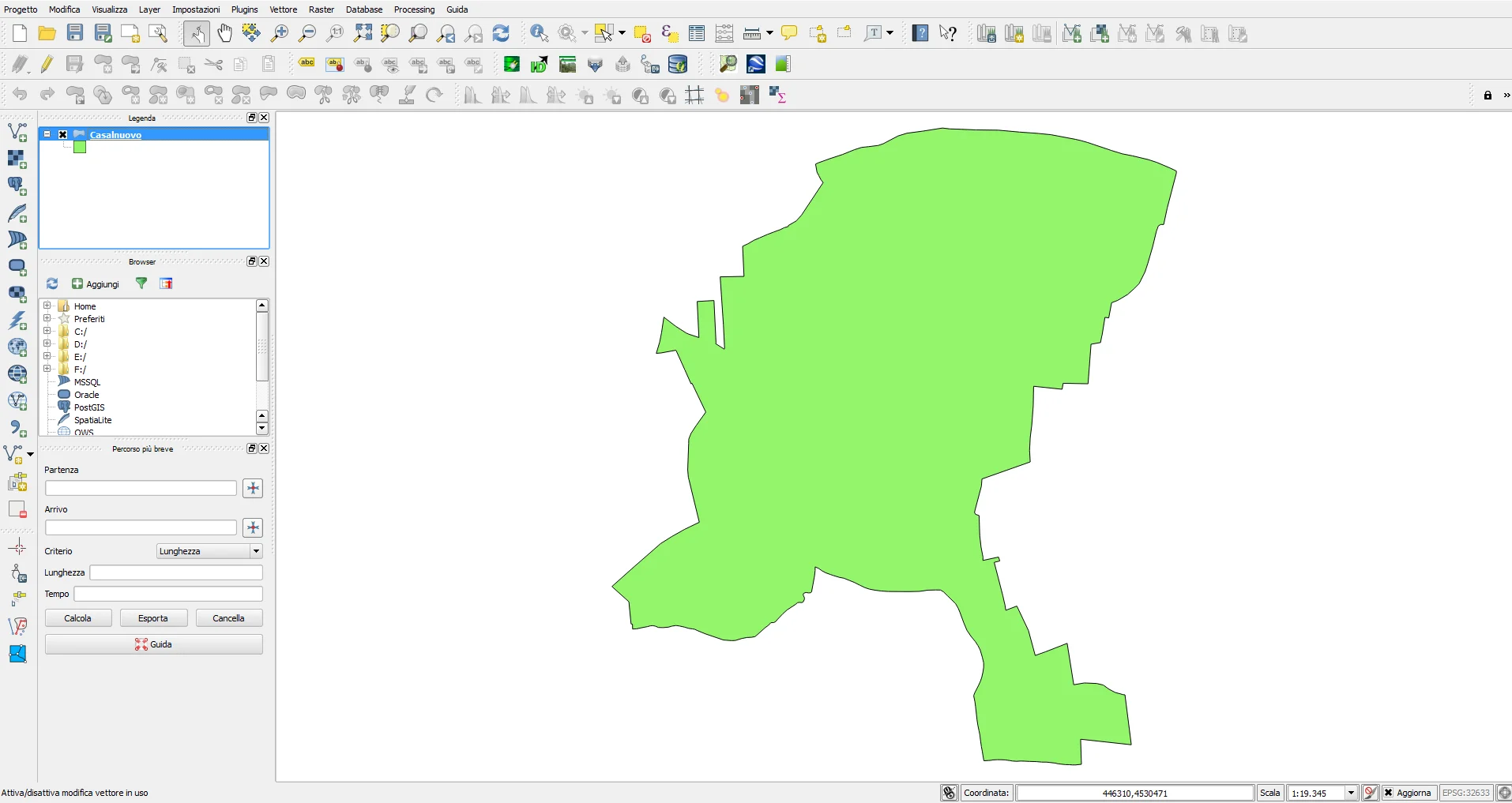The width and height of the screenshot is (1512, 803).
Task: Open the Vettore menu
Action: pyautogui.click(x=284, y=9)
